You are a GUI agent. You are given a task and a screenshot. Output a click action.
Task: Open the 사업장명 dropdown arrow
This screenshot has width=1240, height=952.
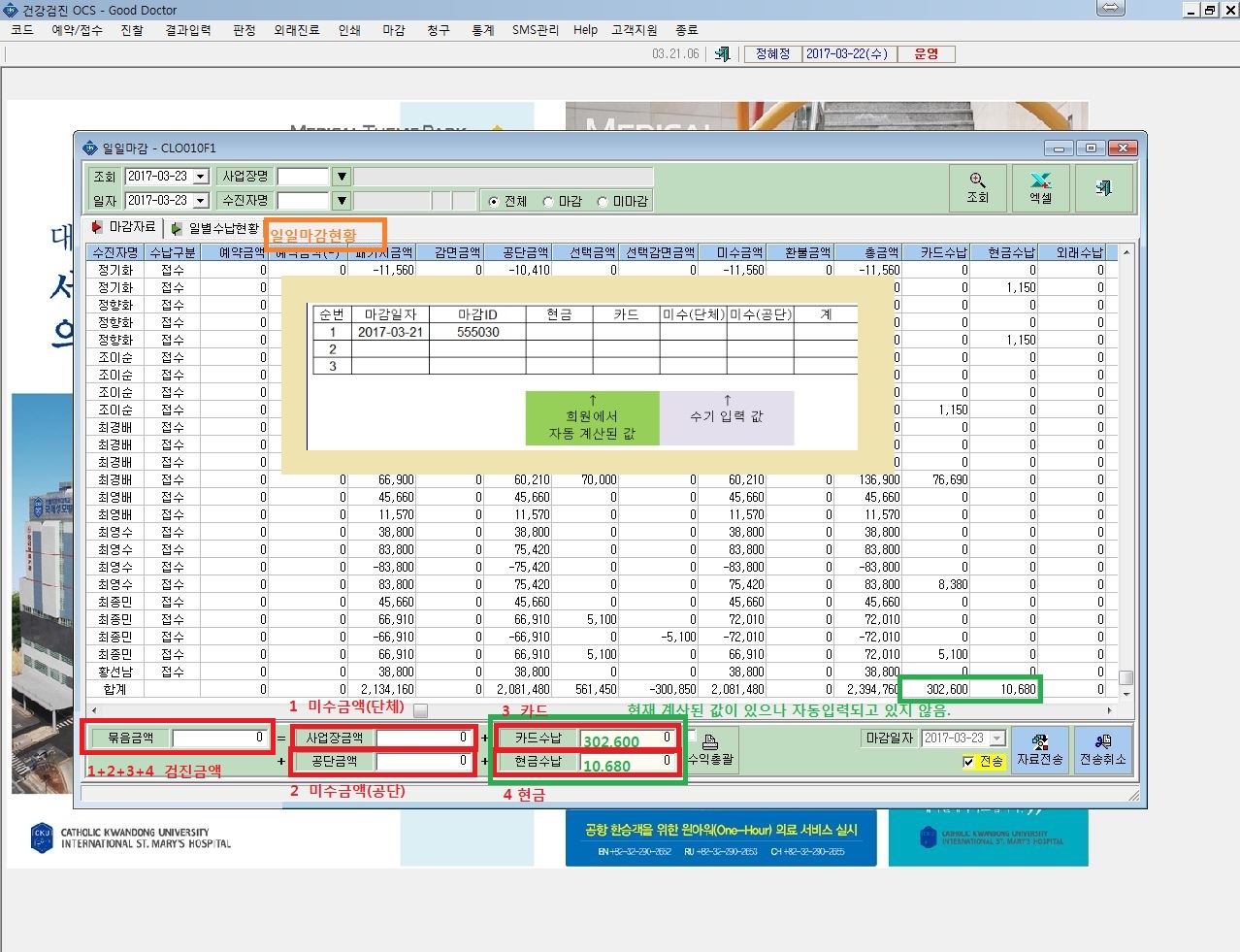(x=342, y=177)
